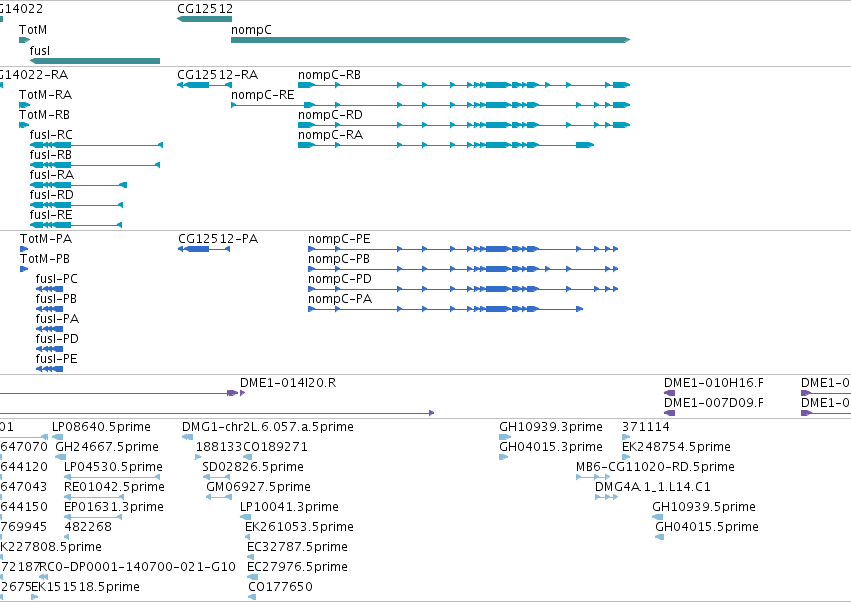Select transcript nompC-RD

pos(464,125)
